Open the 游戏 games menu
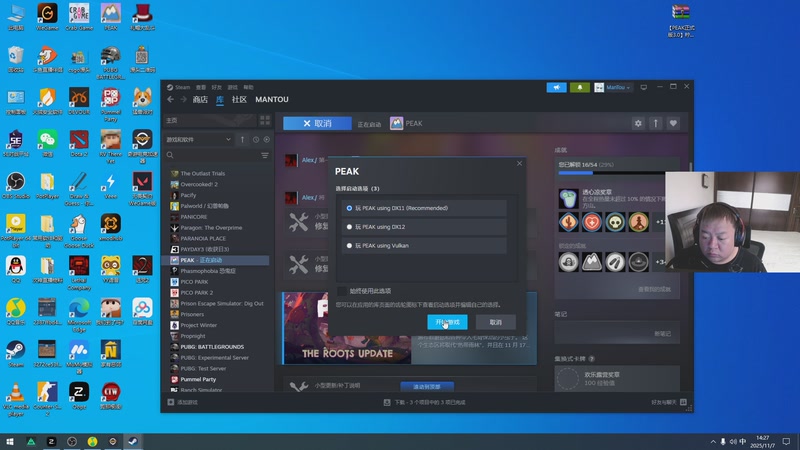800x450 pixels. (x=233, y=87)
